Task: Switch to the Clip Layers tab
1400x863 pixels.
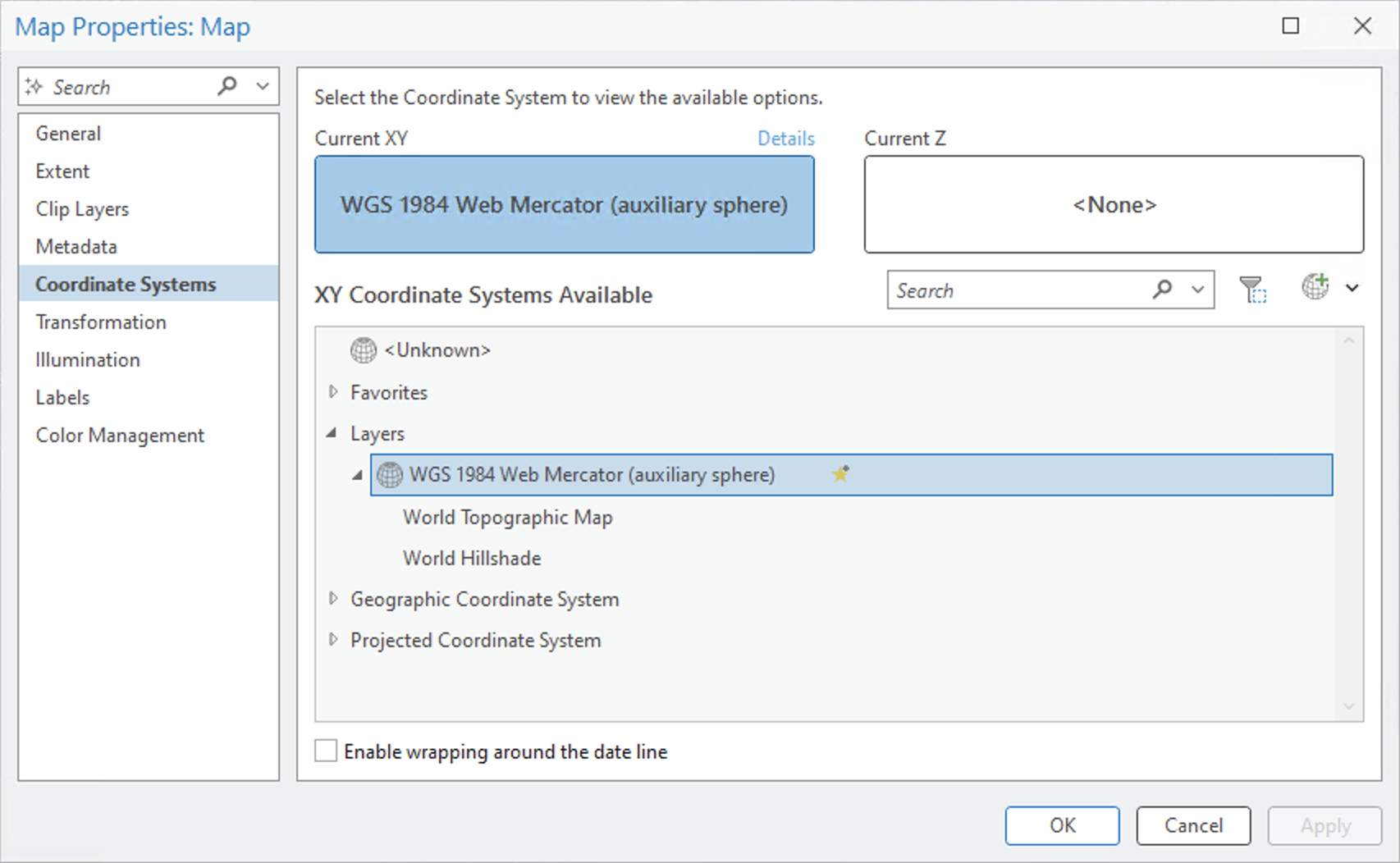Action: tap(82, 209)
